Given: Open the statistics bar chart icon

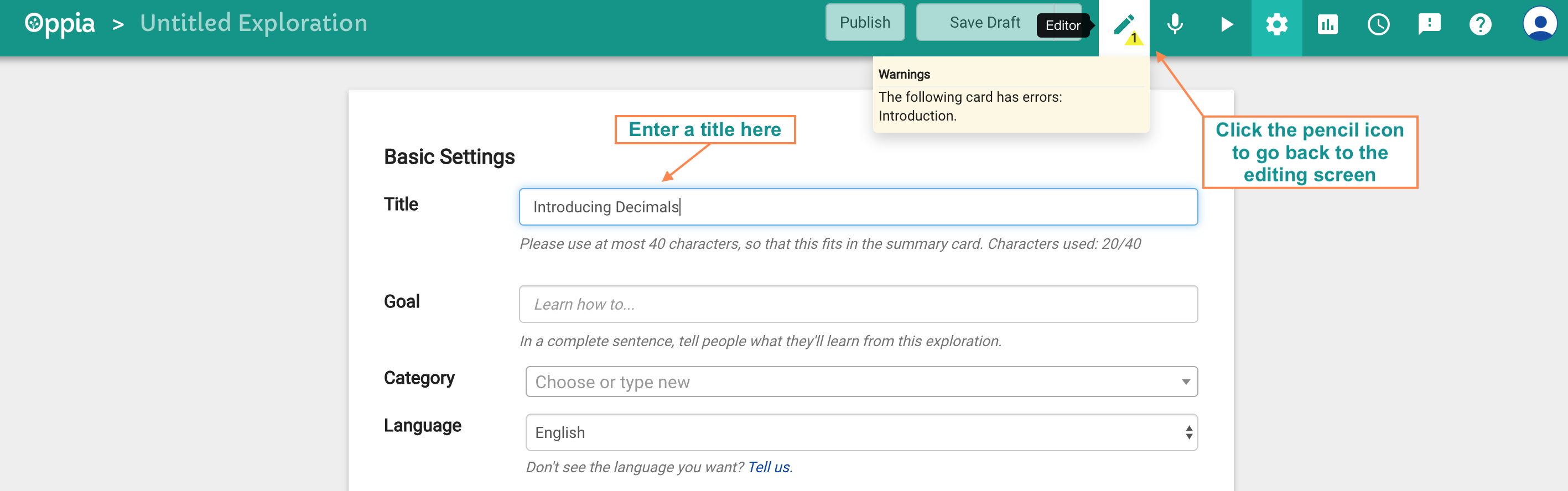Looking at the screenshot, I should pyautogui.click(x=1327, y=25).
